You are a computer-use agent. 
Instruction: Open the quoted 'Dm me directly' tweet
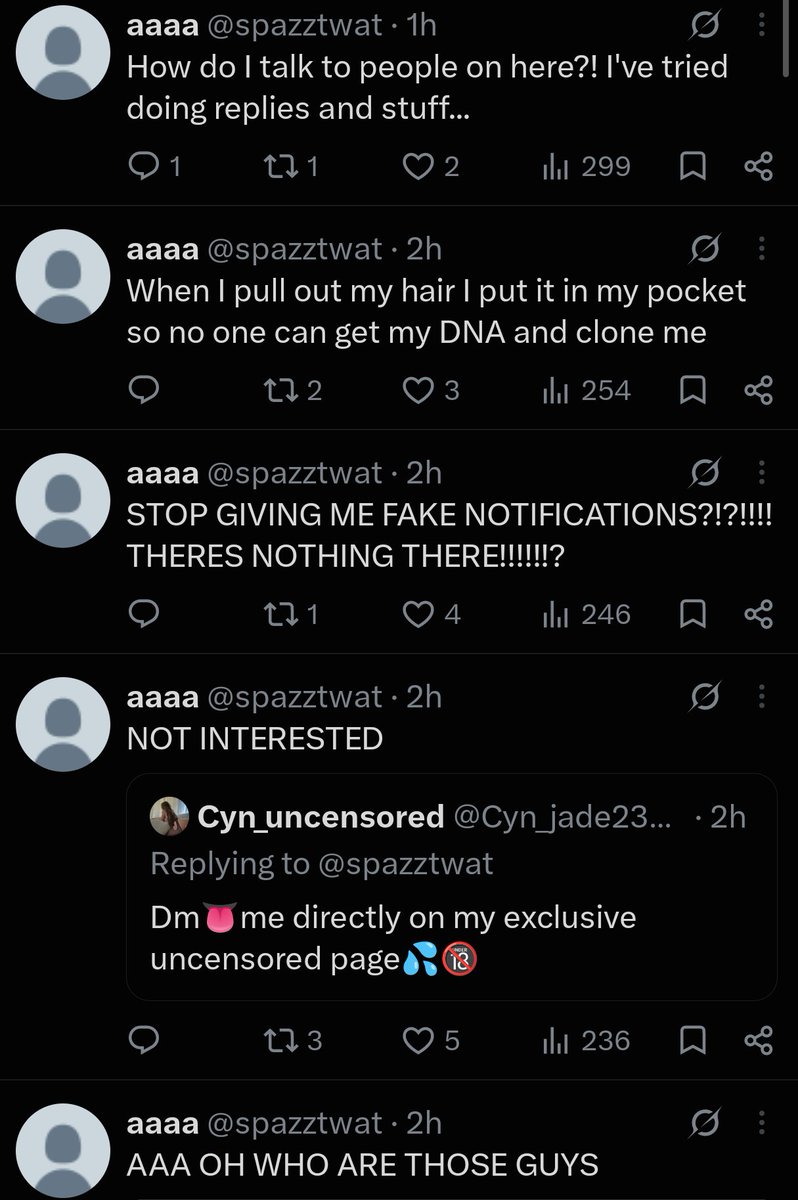click(451, 886)
